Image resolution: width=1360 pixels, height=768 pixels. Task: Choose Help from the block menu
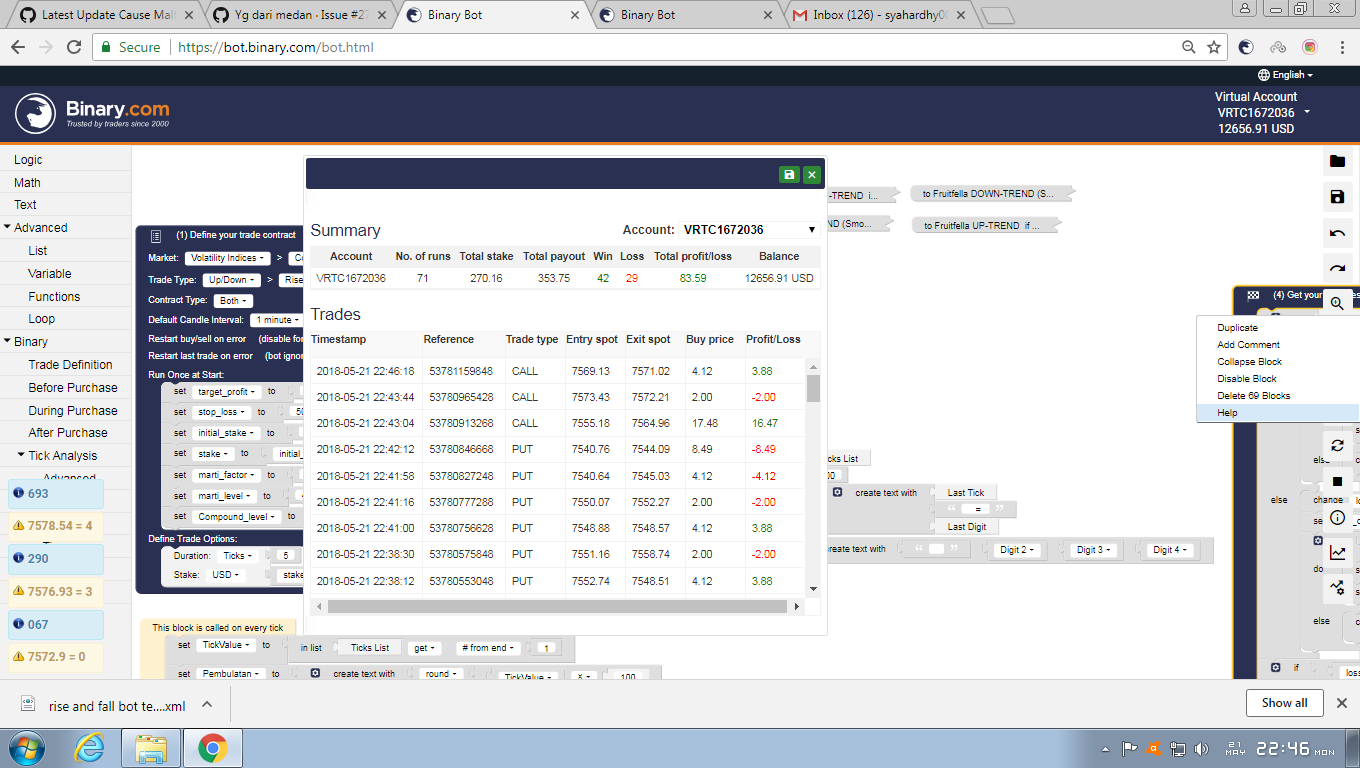click(1227, 412)
